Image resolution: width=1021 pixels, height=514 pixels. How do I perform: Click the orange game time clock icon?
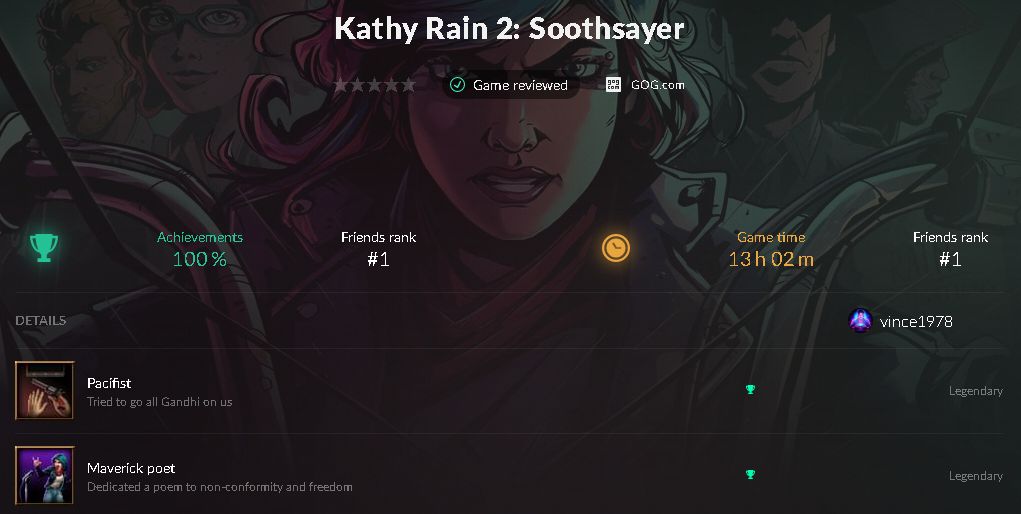tap(615, 248)
